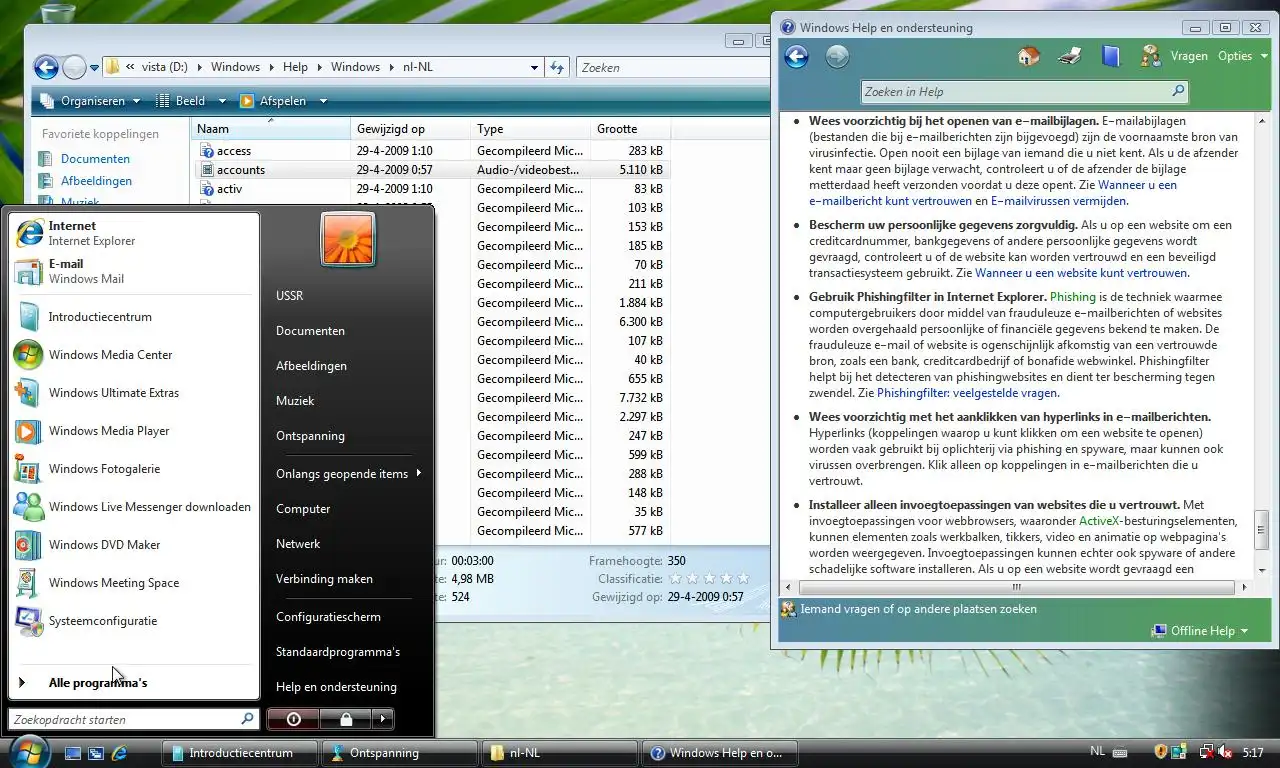Go back in Explorer window

coord(46,68)
